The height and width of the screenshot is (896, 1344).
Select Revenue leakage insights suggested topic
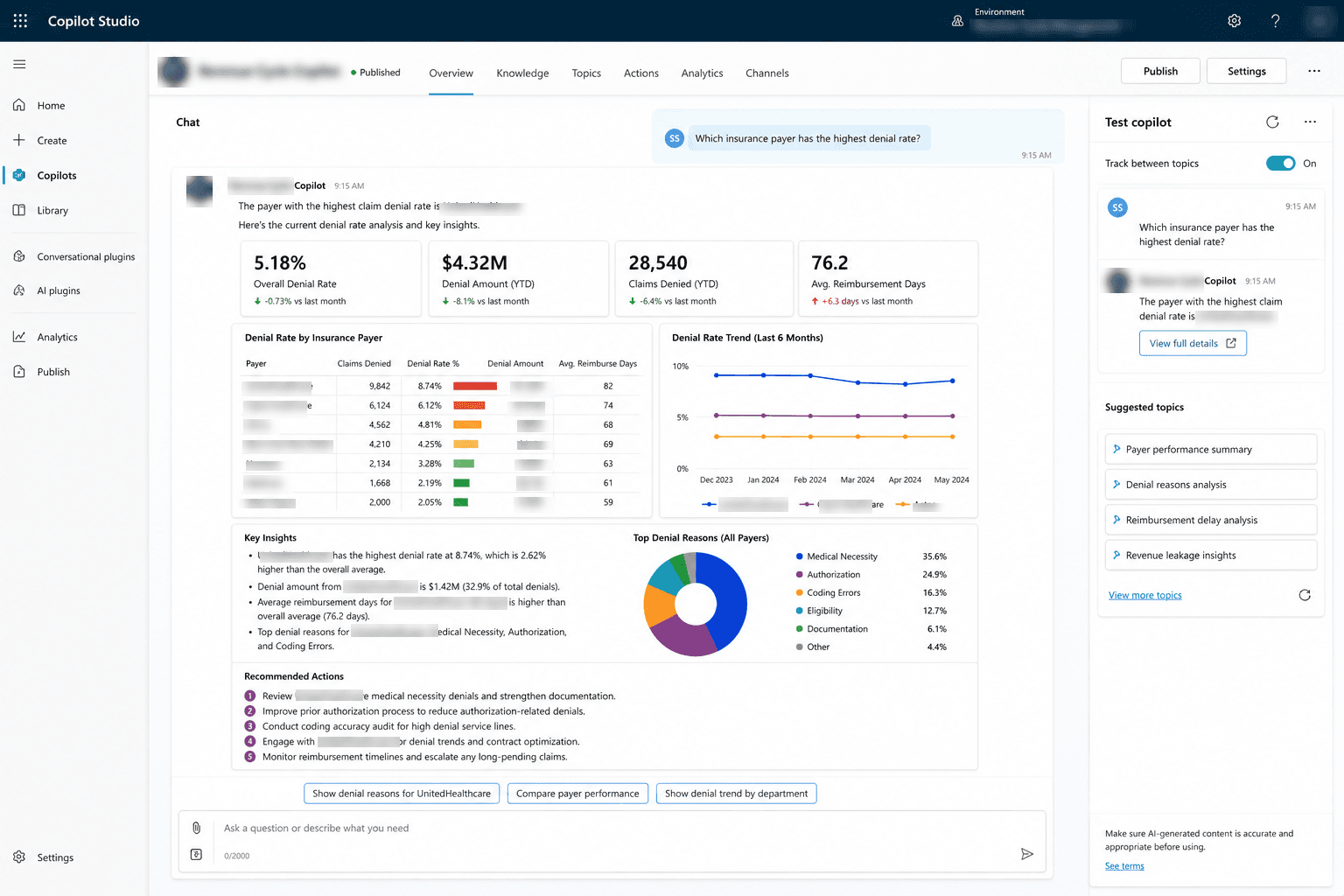[x=1211, y=556]
